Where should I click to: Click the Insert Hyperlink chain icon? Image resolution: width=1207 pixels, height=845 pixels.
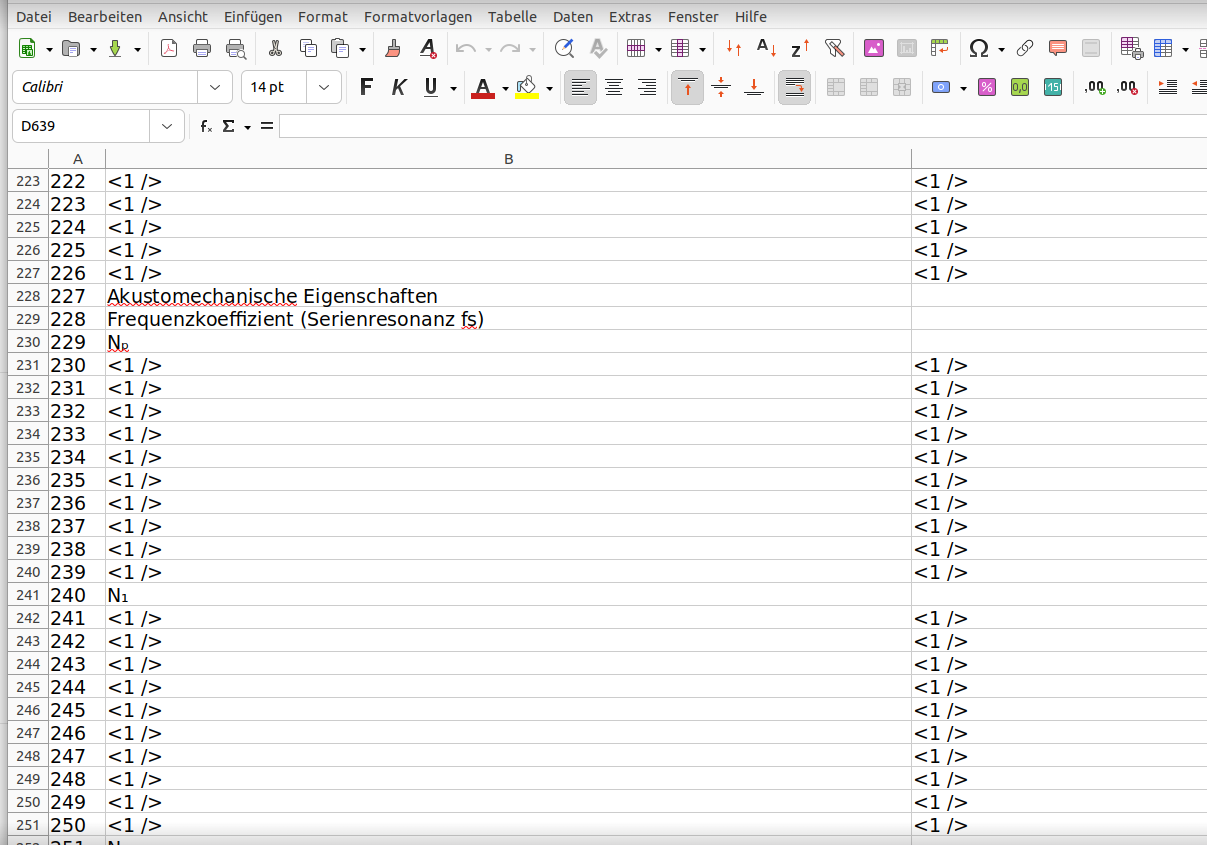[1025, 48]
